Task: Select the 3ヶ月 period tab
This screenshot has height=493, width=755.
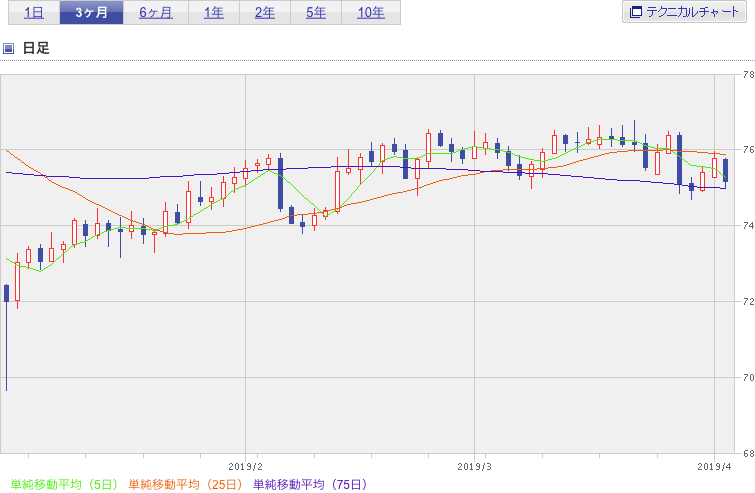Action: 91,13
